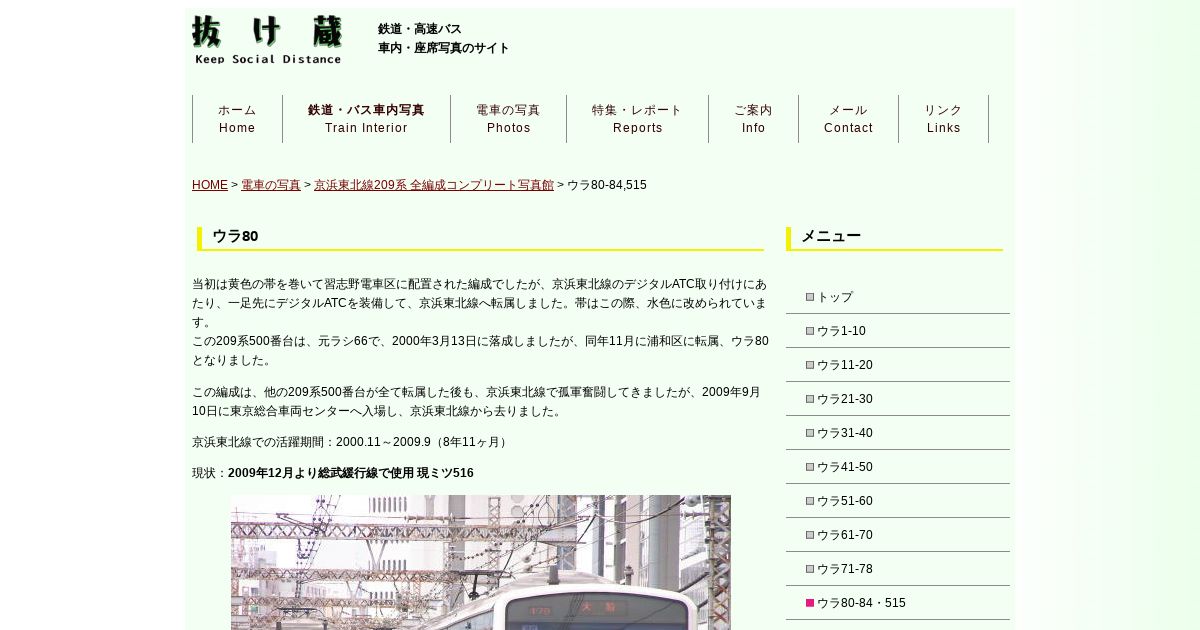1200x630 pixels.
Task: Click the HOME breadcrumb link
Action: coord(210,185)
